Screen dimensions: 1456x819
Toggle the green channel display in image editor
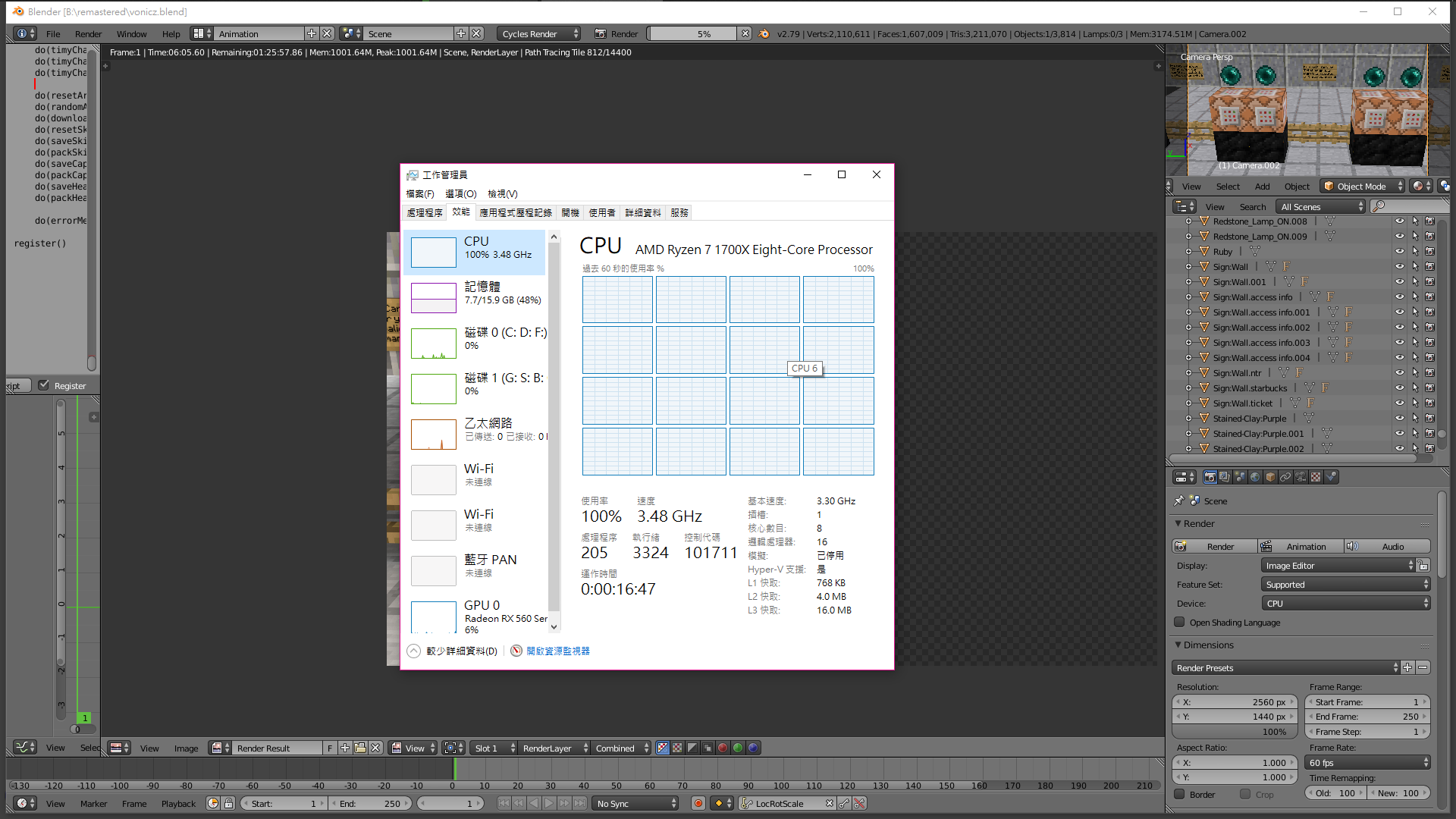click(738, 748)
